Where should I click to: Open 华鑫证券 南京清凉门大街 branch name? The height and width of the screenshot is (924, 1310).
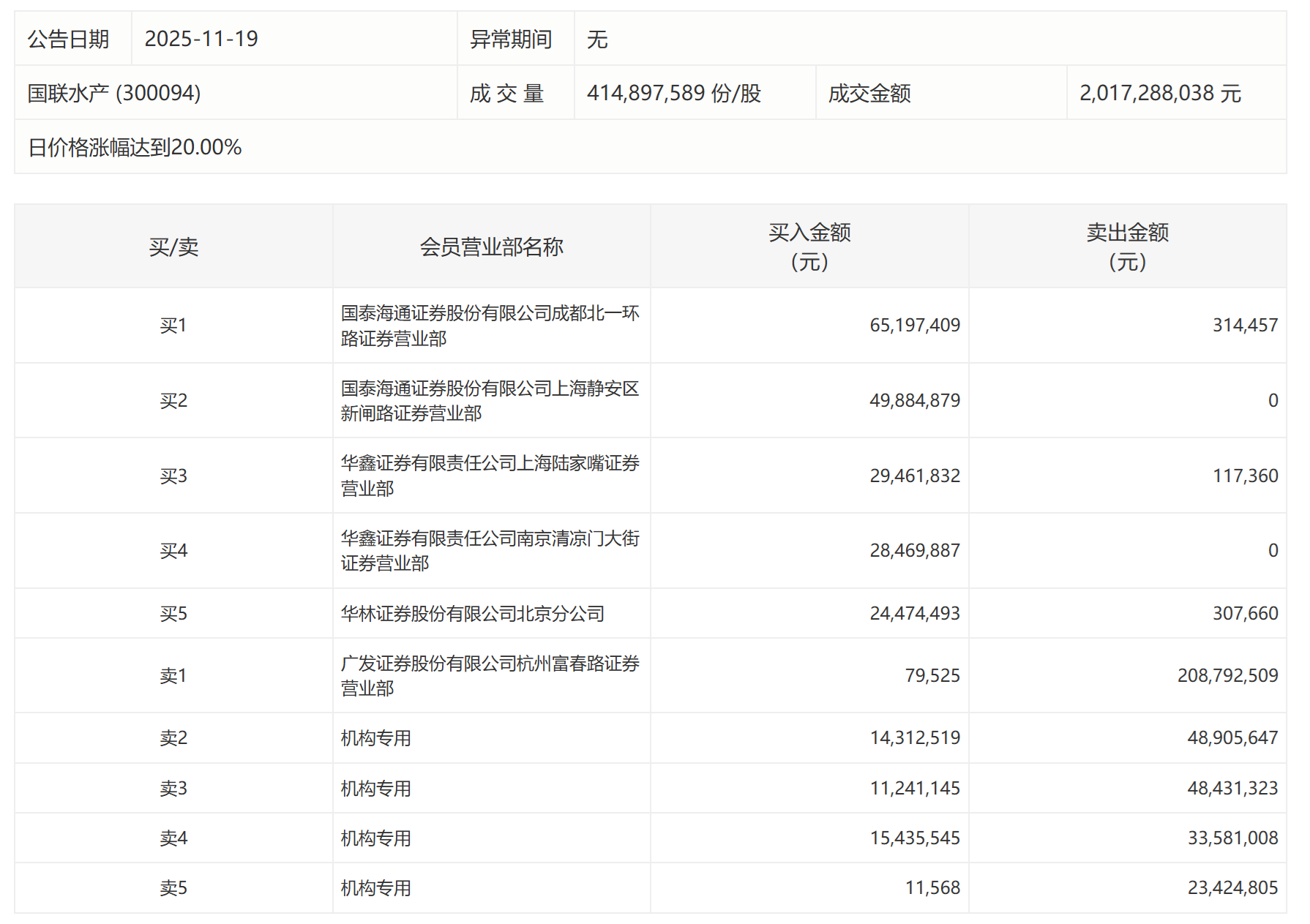pyautogui.click(x=490, y=551)
